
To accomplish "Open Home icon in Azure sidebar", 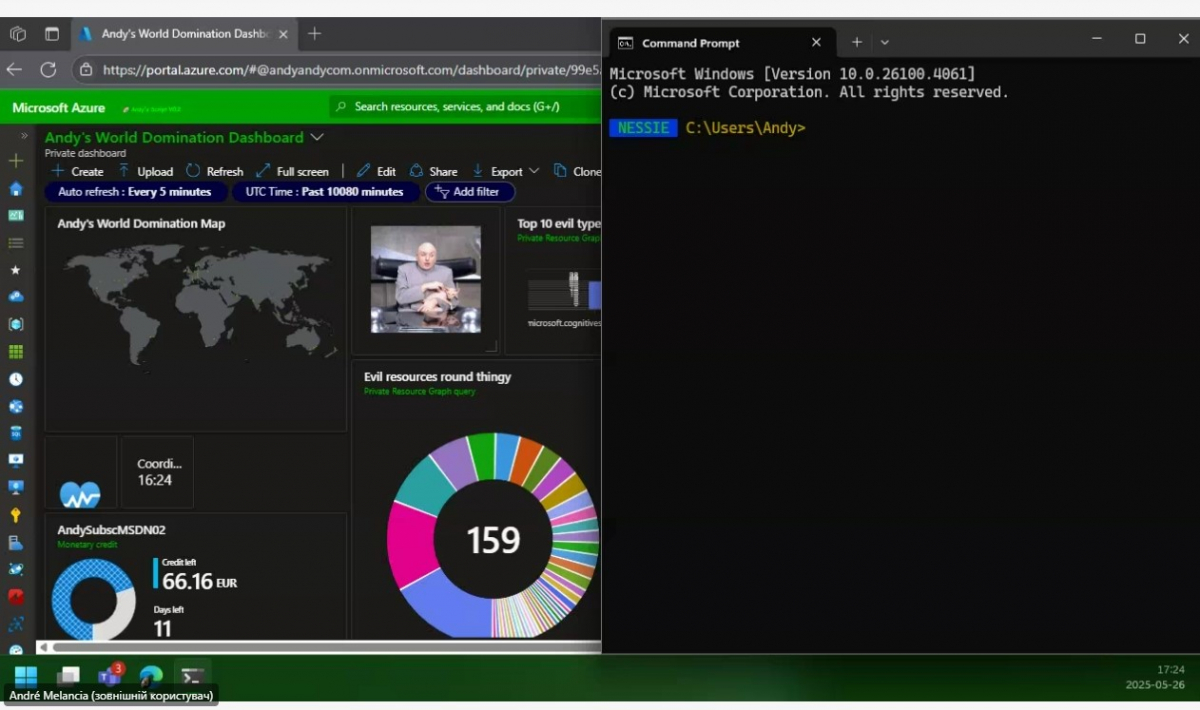I will pos(16,188).
